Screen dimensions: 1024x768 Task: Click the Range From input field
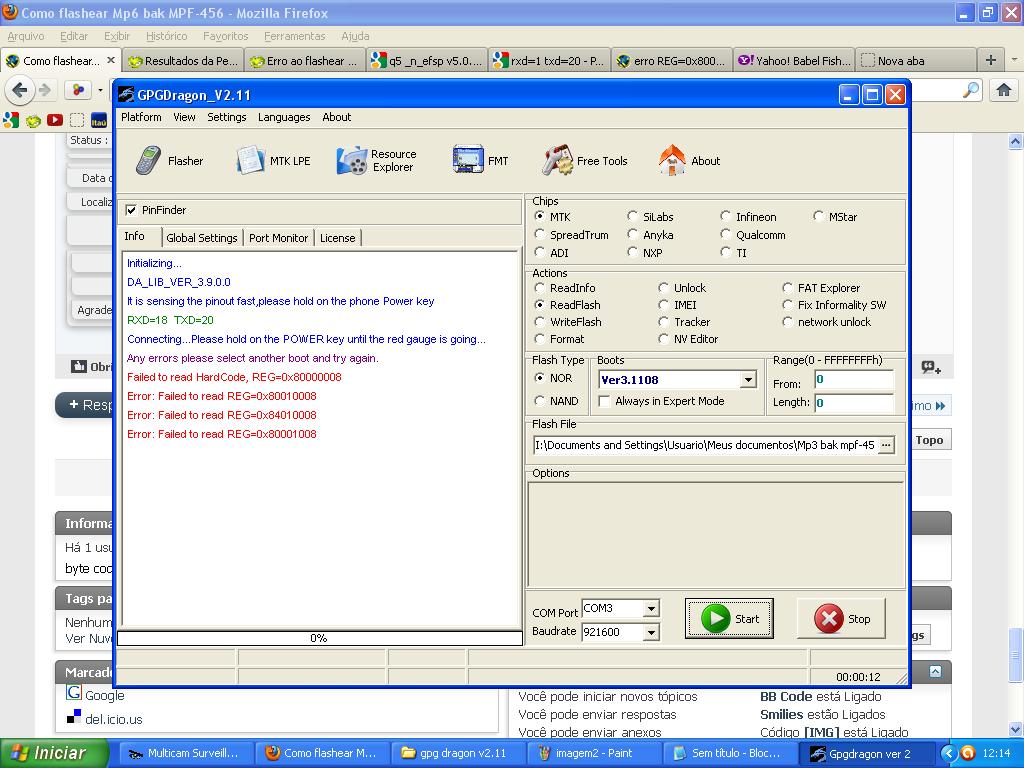[x=854, y=379]
